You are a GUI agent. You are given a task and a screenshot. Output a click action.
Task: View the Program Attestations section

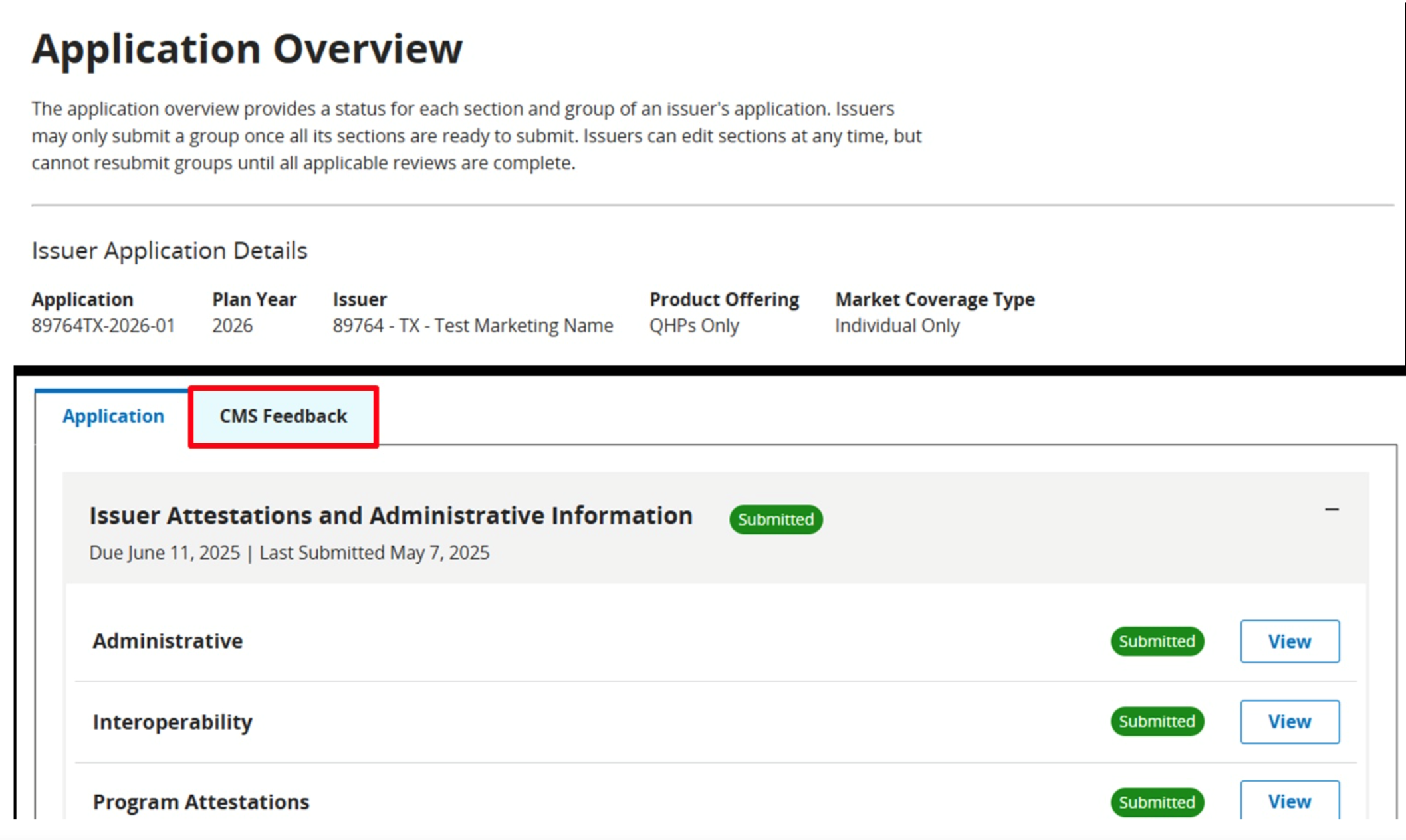[x=1289, y=801]
